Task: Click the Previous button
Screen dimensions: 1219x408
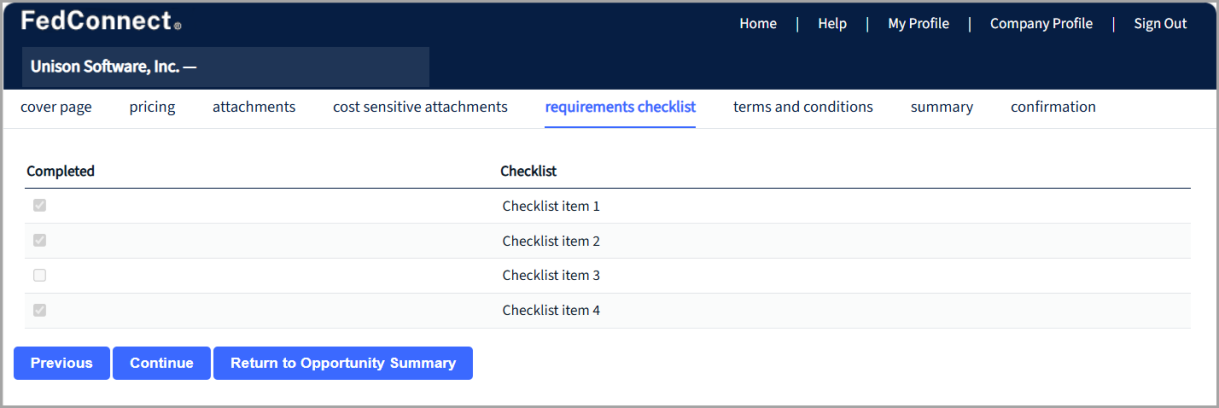Action: pyautogui.click(x=62, y=363)
